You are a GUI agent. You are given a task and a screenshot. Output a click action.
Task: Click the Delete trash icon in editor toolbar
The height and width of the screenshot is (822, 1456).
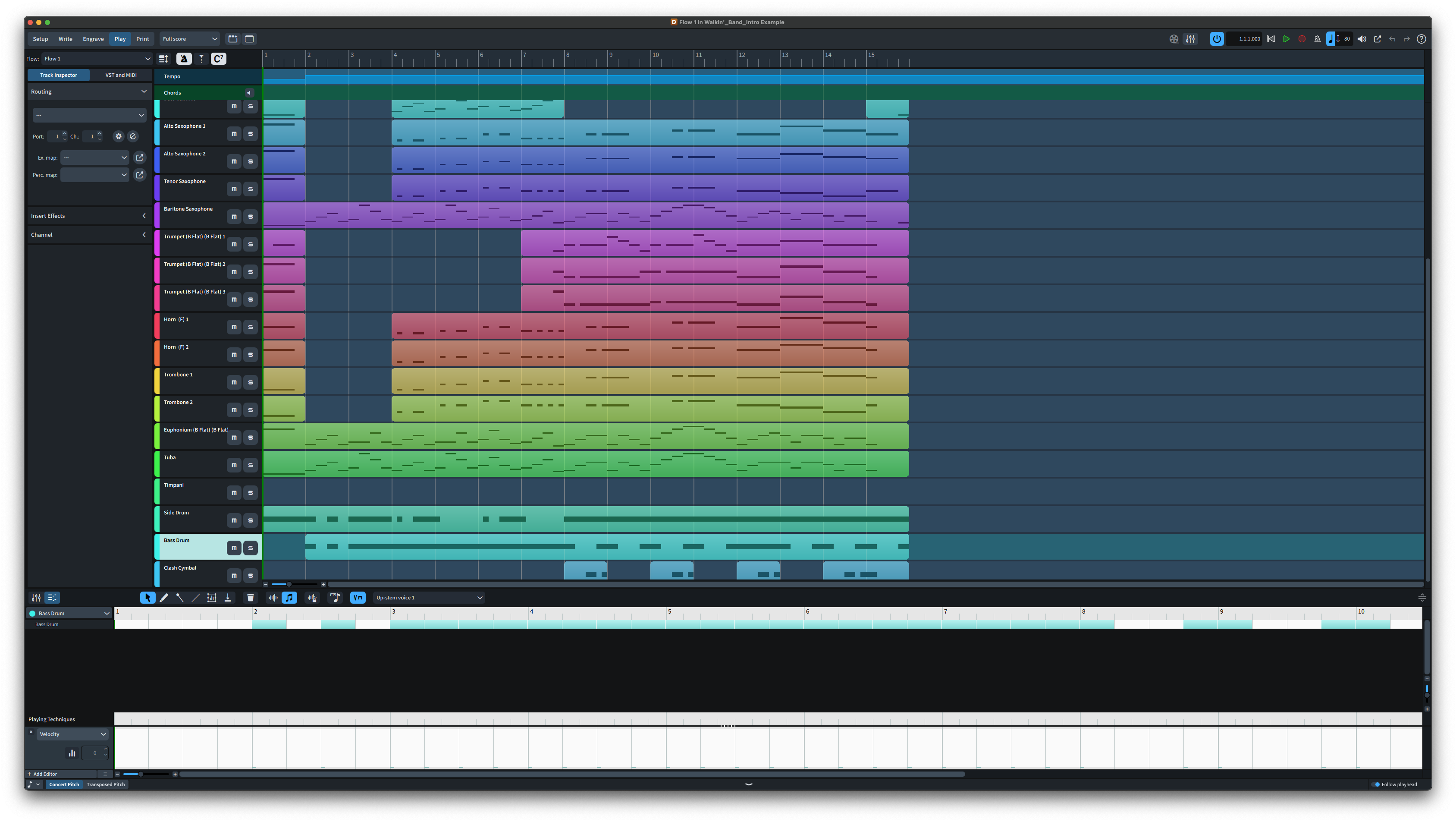[251, 598]
